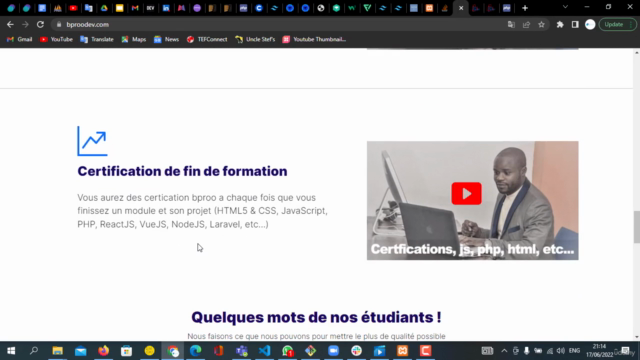Switch to the LinkedIn tab

point(166,8)
